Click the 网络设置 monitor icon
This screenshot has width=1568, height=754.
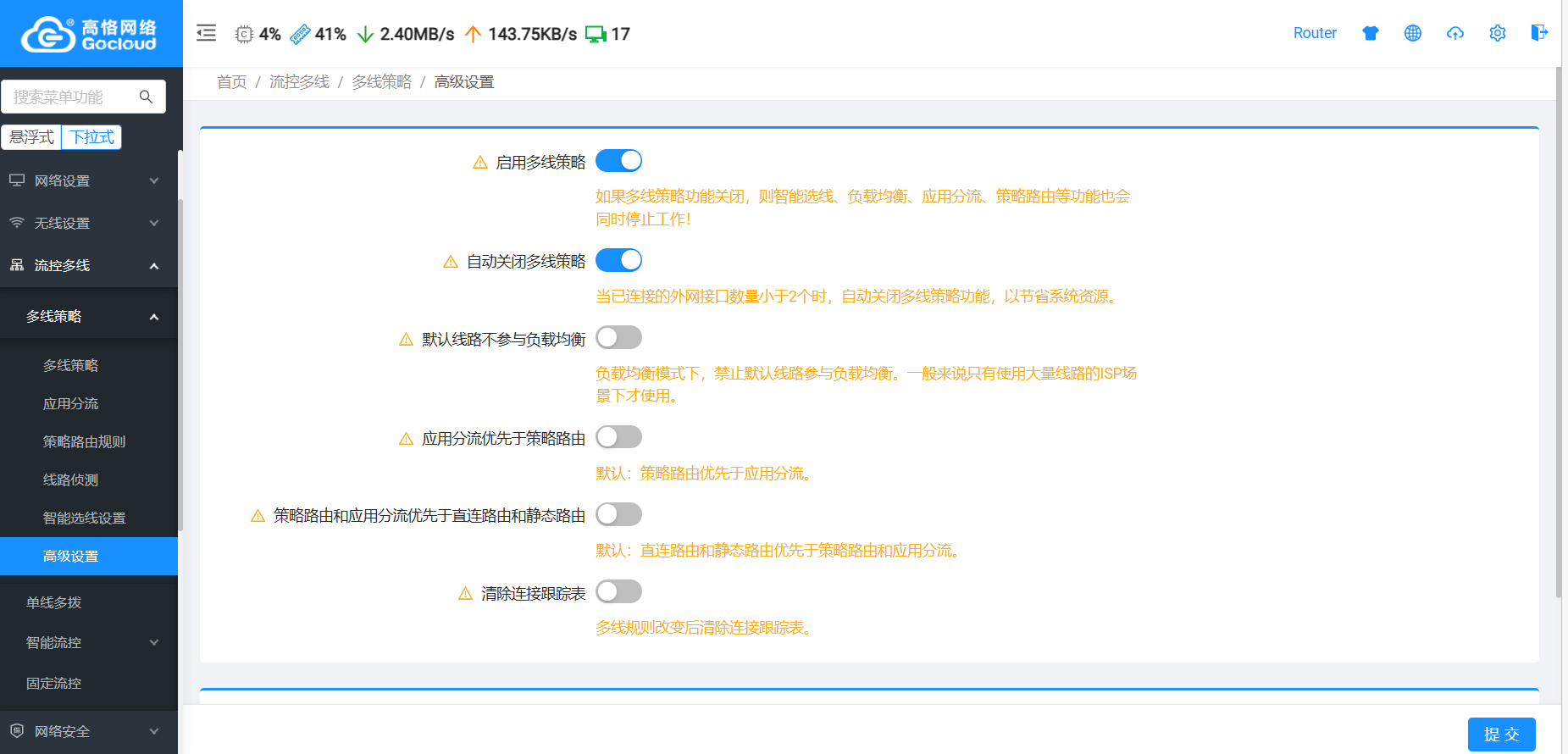(17, 180)
